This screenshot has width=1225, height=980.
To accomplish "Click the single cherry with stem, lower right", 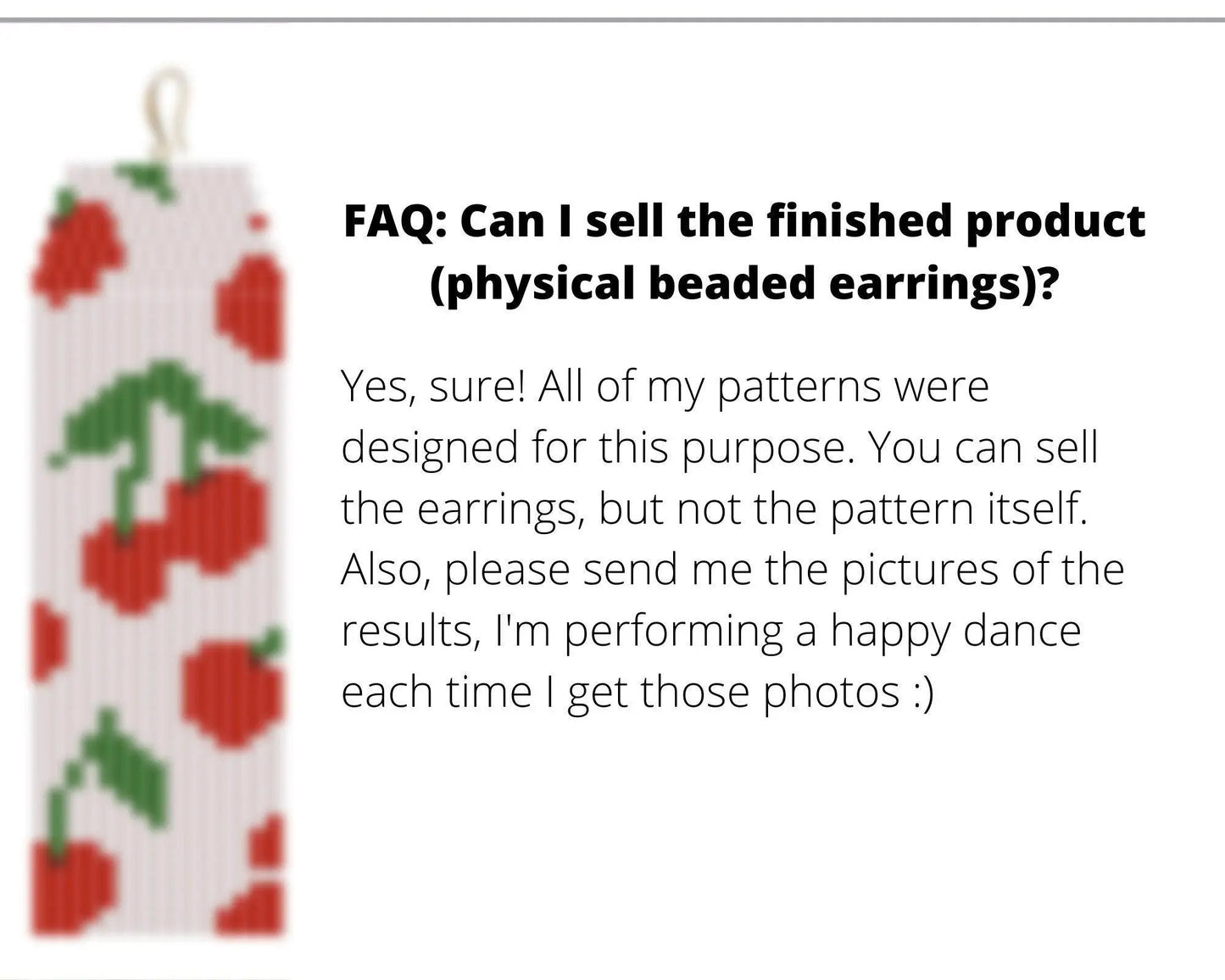I will pos(233,691).
